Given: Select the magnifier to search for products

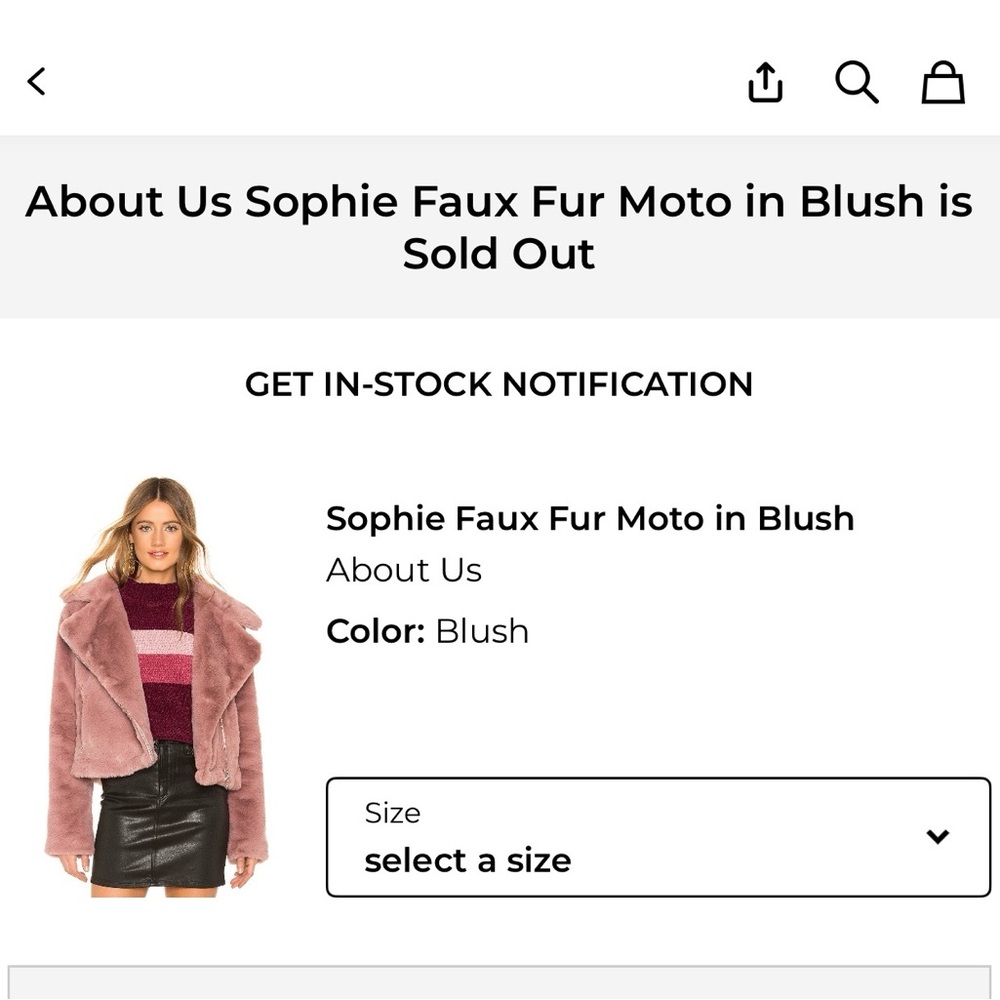Looking at the screenshot, I should pos(855,84).
